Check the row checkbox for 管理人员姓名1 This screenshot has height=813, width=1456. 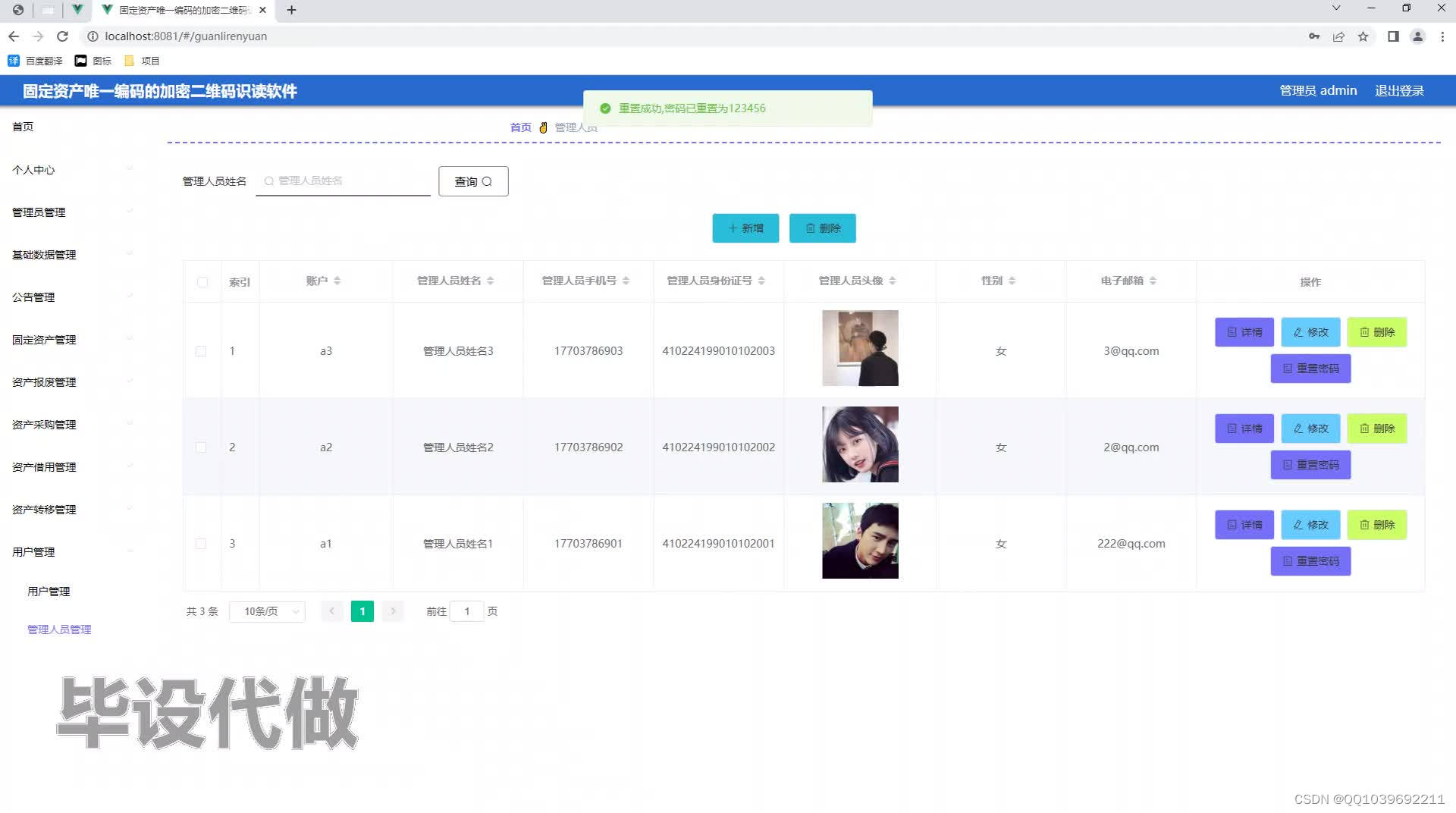(201, 543)
